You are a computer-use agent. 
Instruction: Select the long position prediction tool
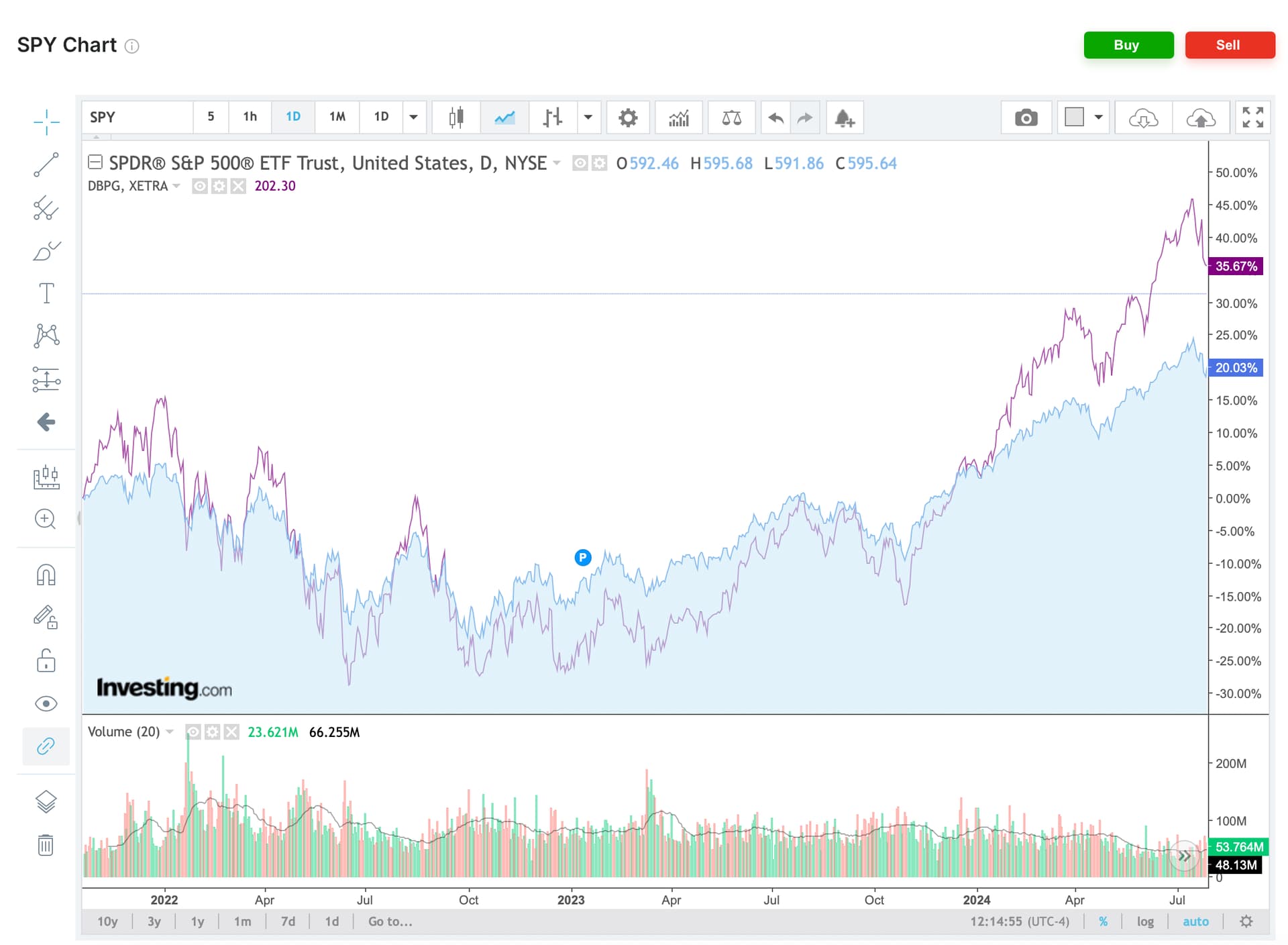pos(46,379)
